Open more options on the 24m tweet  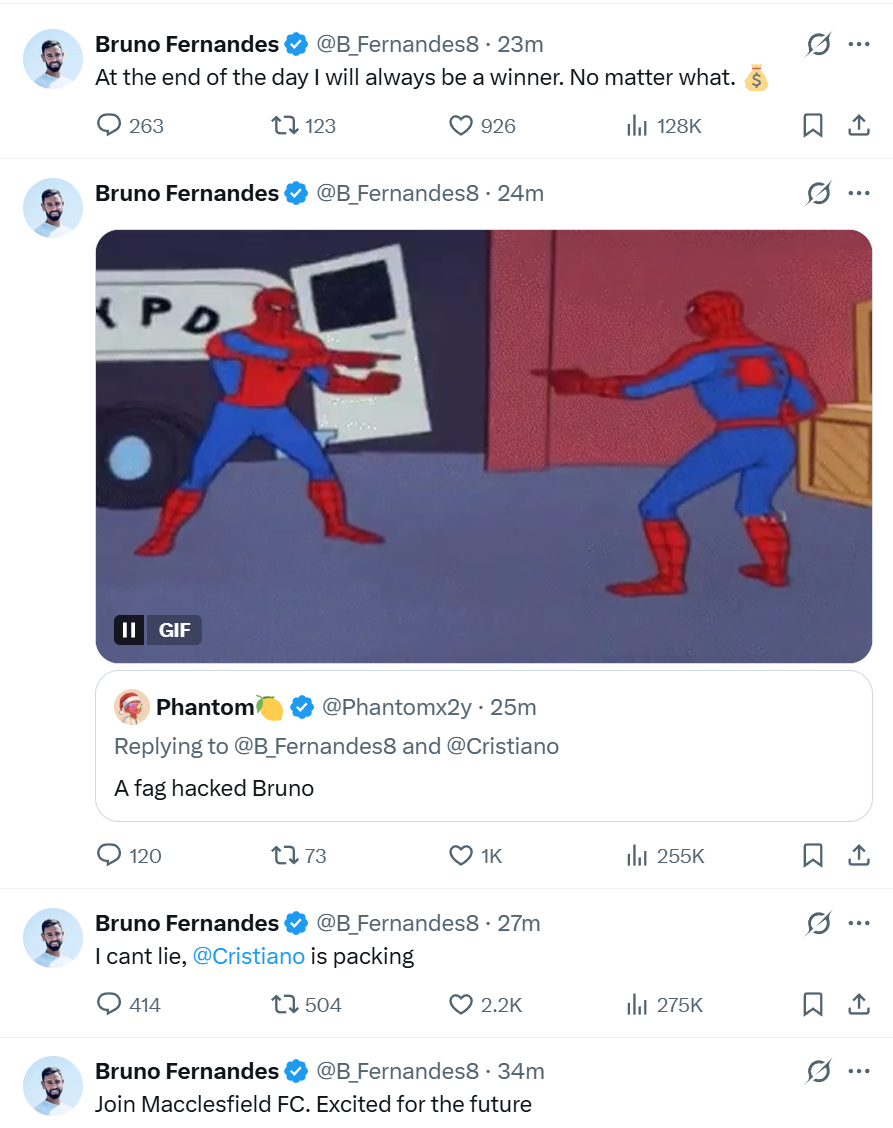point(858,193)
